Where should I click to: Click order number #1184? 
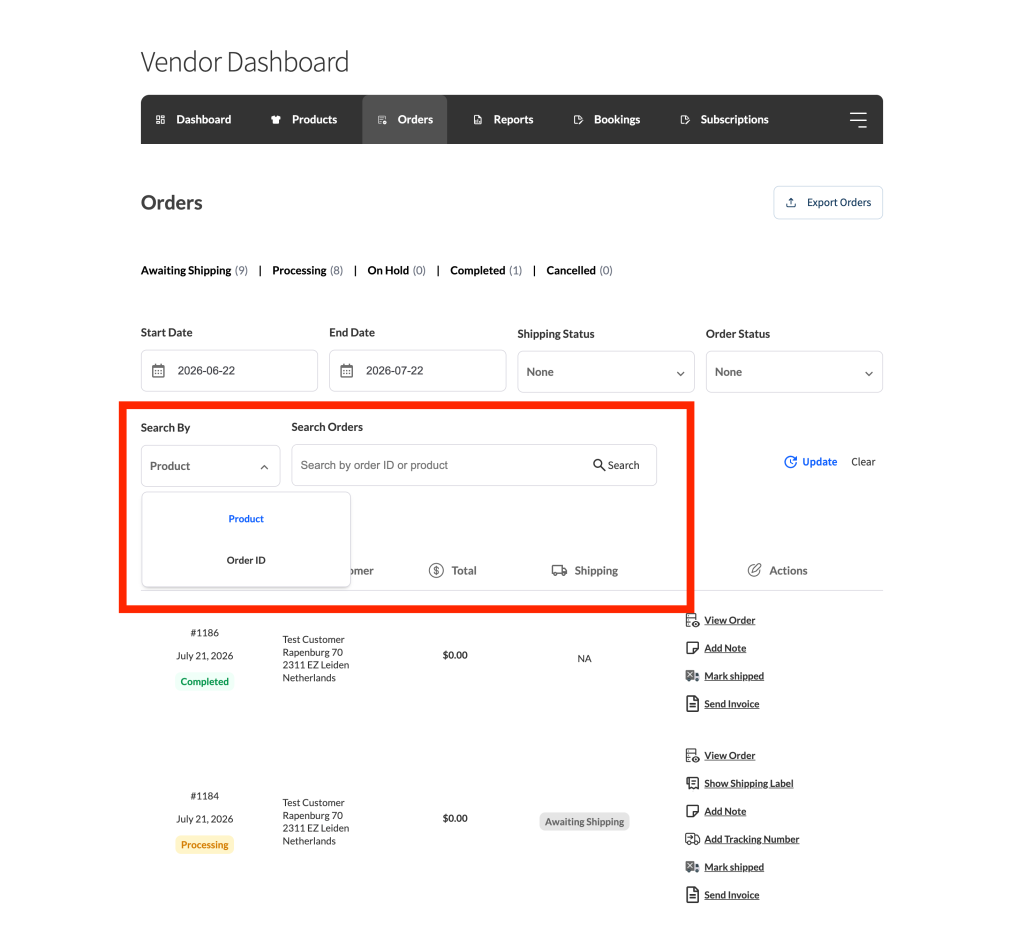pyautogui.click(x=204, y=796)
